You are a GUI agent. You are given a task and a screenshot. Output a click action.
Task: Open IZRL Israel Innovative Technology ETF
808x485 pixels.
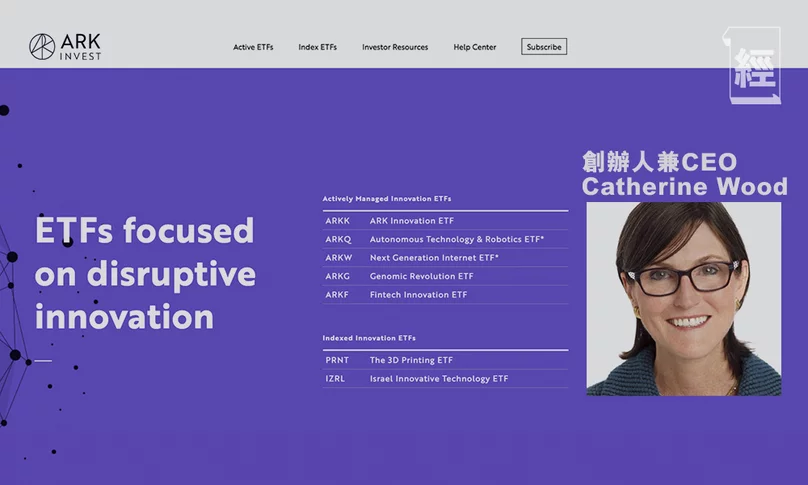[445, 378]
